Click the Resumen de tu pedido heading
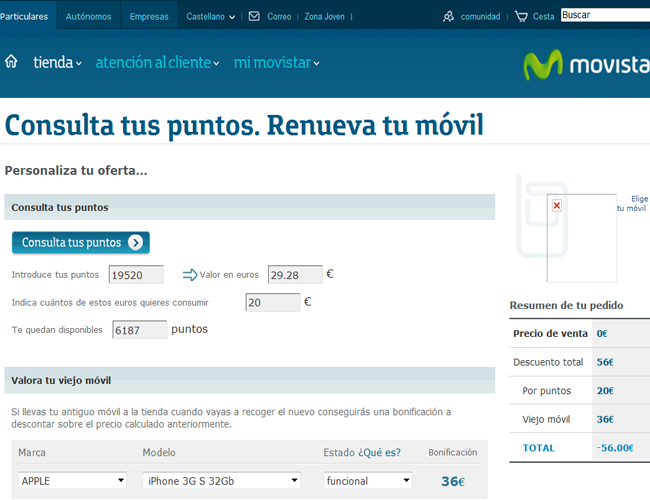 566,305
